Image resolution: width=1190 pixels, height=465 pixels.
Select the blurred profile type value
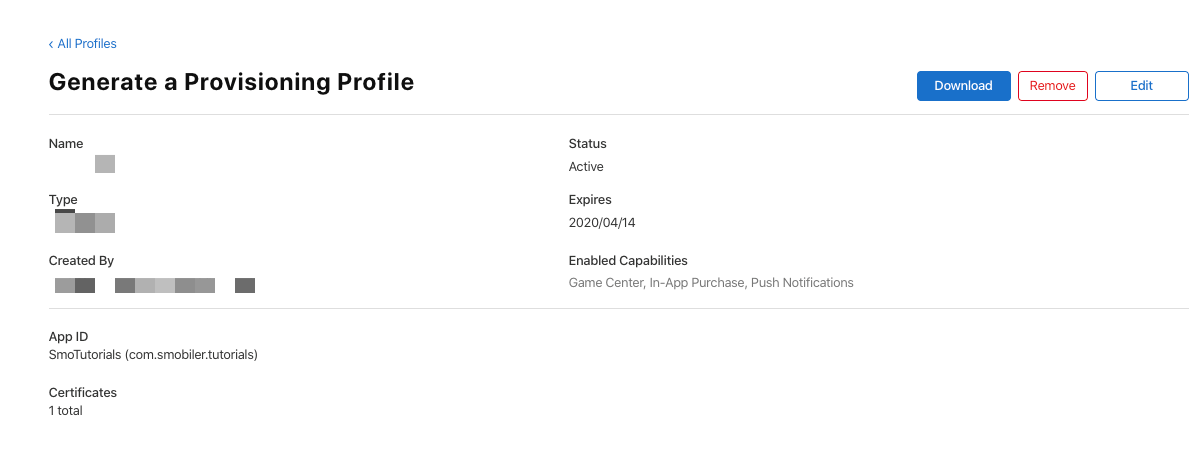click(85, 222)
